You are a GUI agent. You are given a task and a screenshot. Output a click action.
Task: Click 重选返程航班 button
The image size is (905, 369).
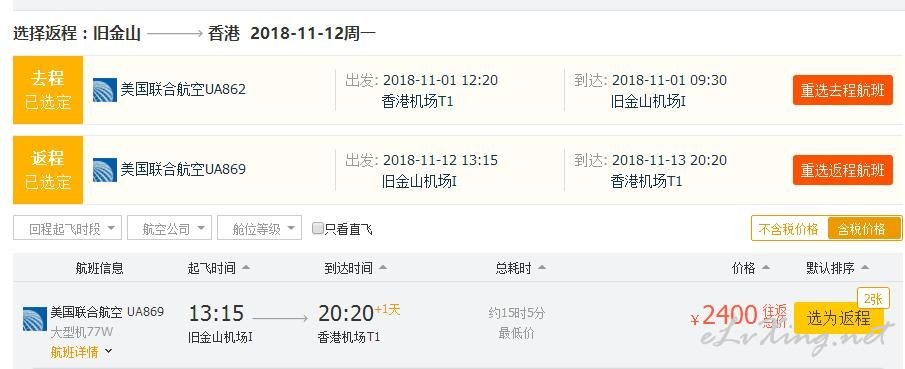click(843, 170)
